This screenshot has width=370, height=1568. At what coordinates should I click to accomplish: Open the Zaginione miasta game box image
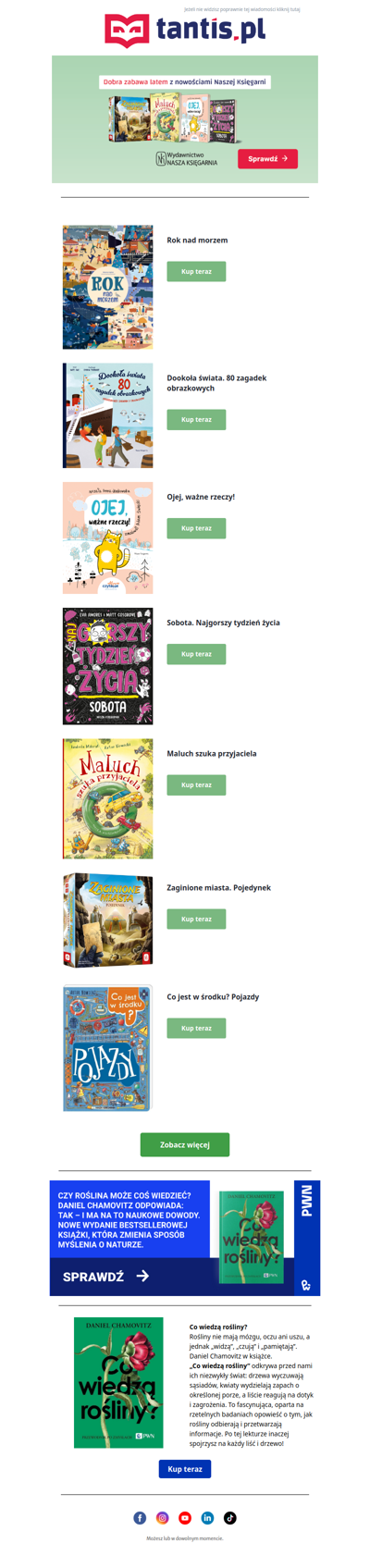(x=107, y=920)
